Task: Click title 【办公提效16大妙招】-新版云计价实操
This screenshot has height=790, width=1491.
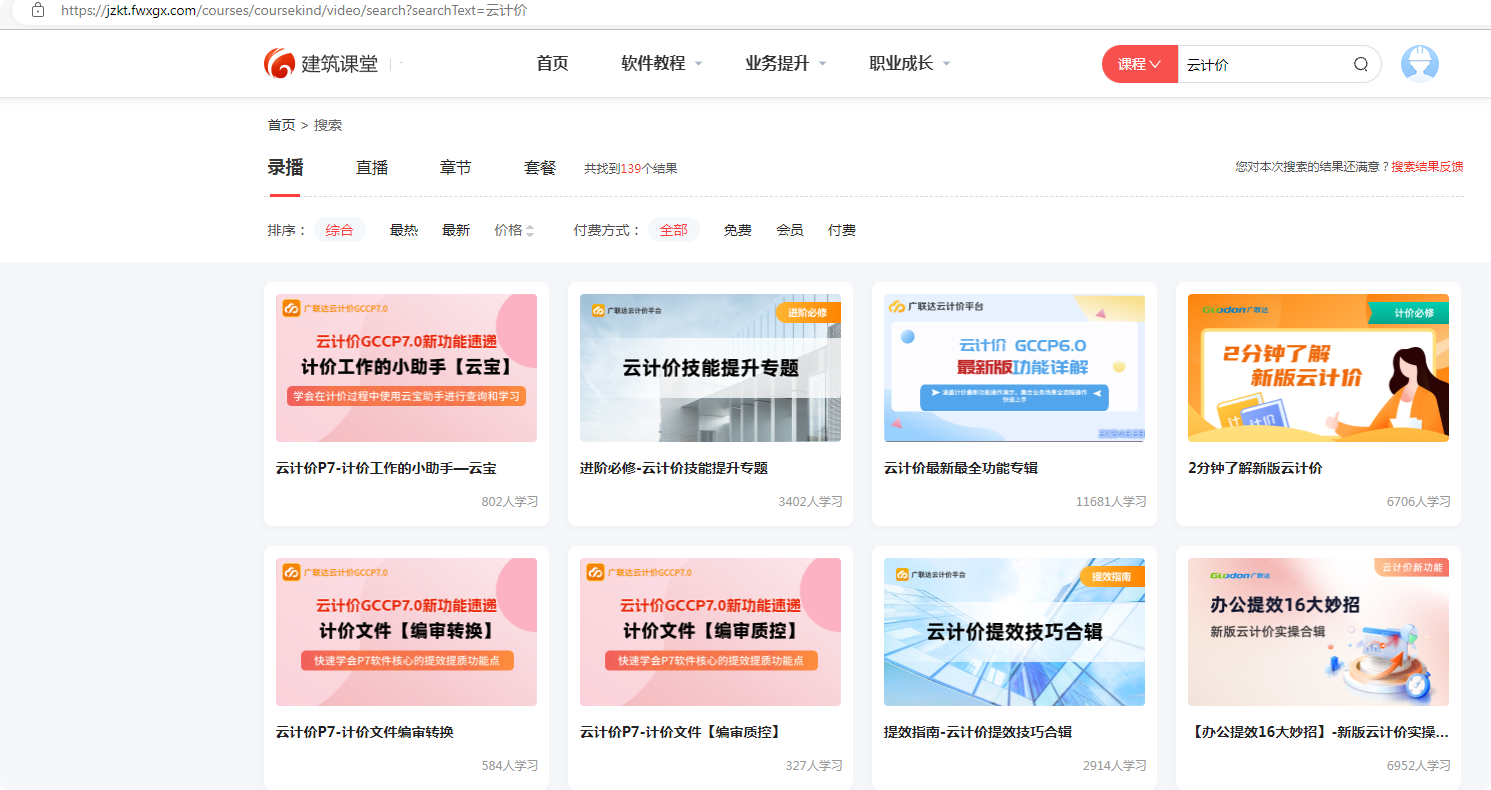Action: [1318, 732]
